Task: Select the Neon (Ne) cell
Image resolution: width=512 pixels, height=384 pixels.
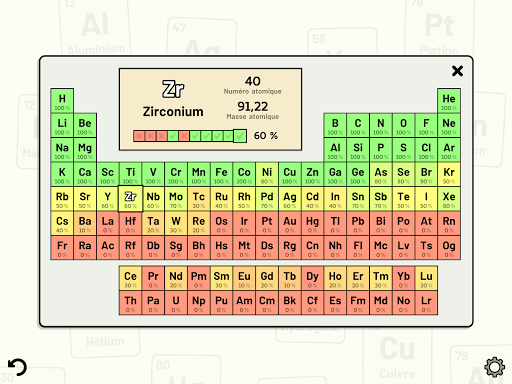Action: pyautogui.click(x=449, y=125)
